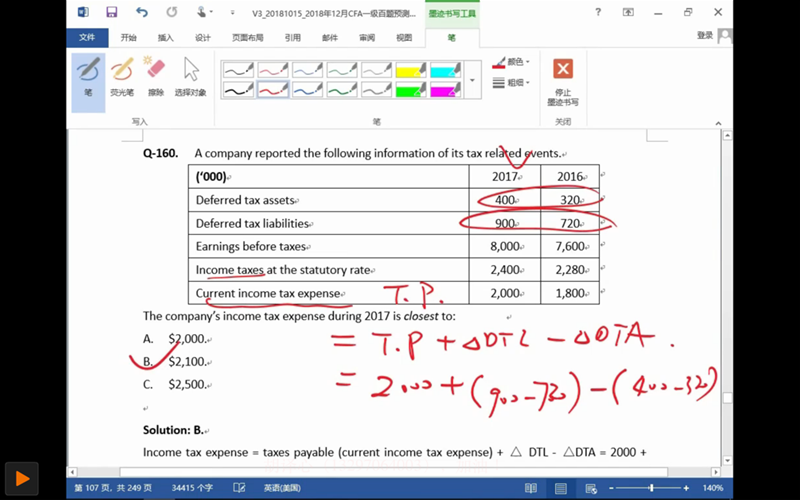Switch to the 插入 tab
This screenshot has width=800, height=500.
click(x=166, y=38)
